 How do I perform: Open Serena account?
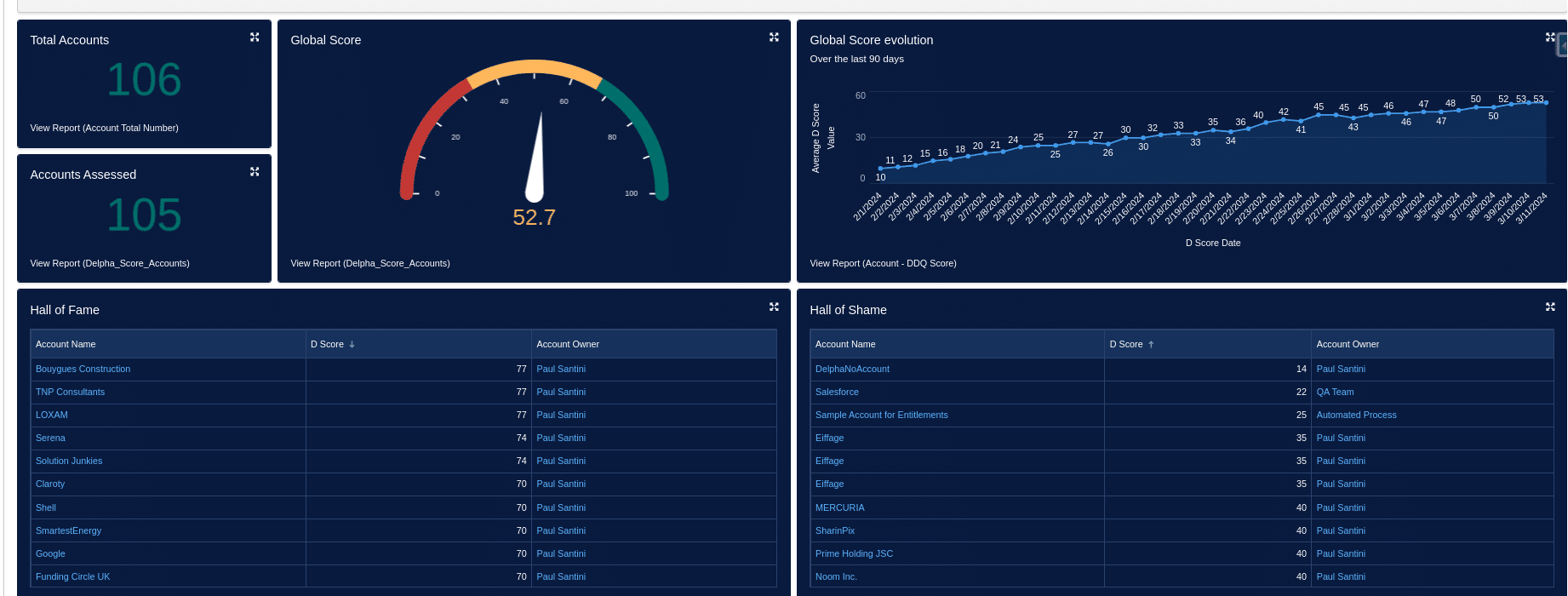coord(50,438)
